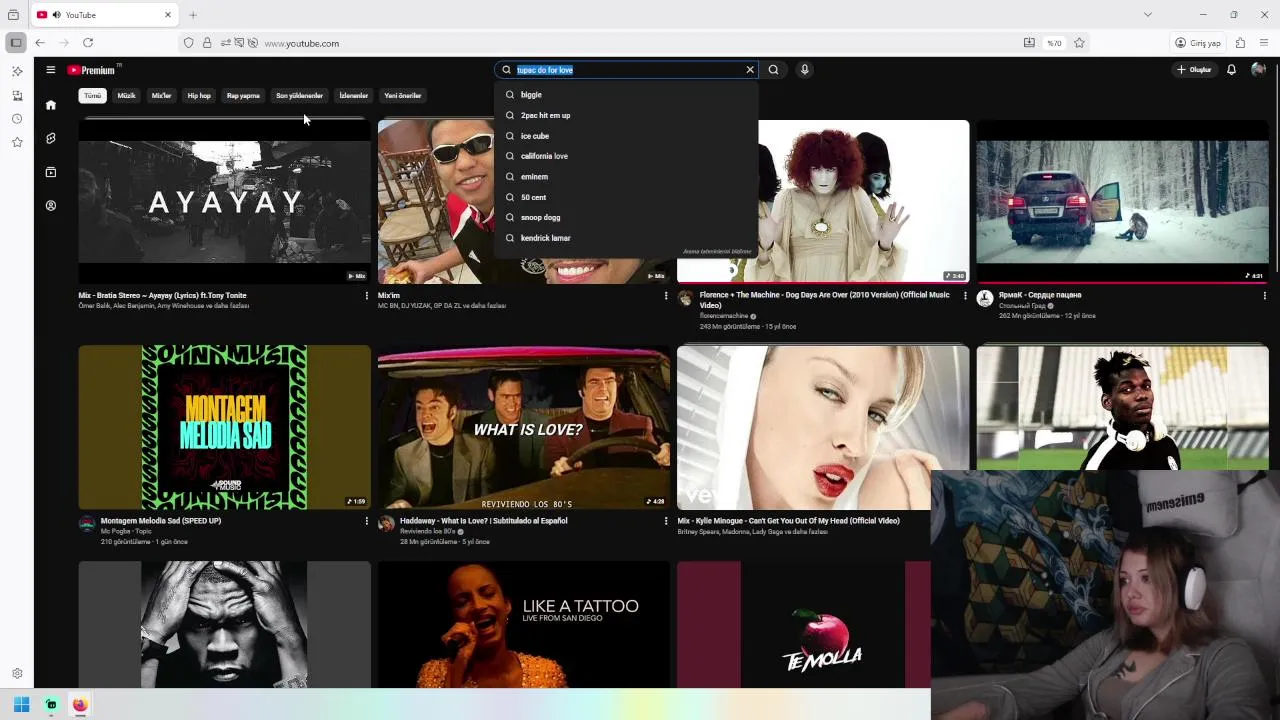Viewport: 1280px width, 720px height.
Task: Click the Giriş yap sign-in button
Action: pos(1198,43)
